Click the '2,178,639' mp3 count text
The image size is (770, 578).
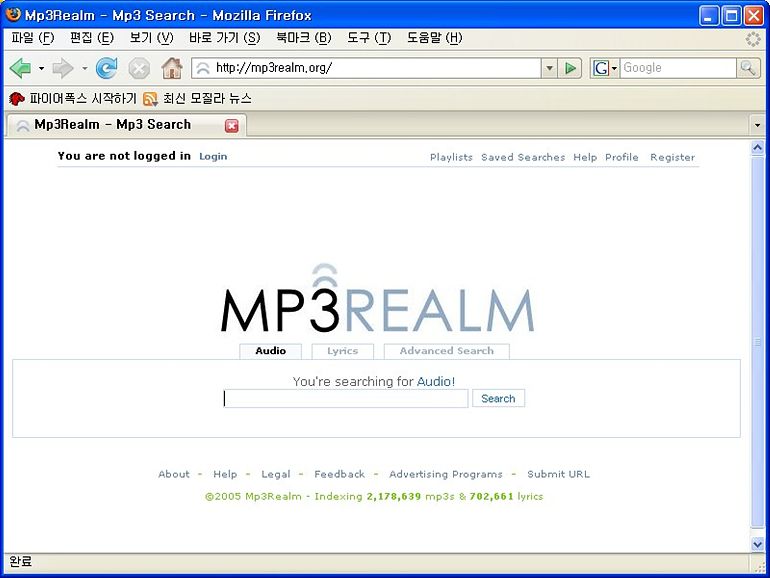(x=394, y=496)
